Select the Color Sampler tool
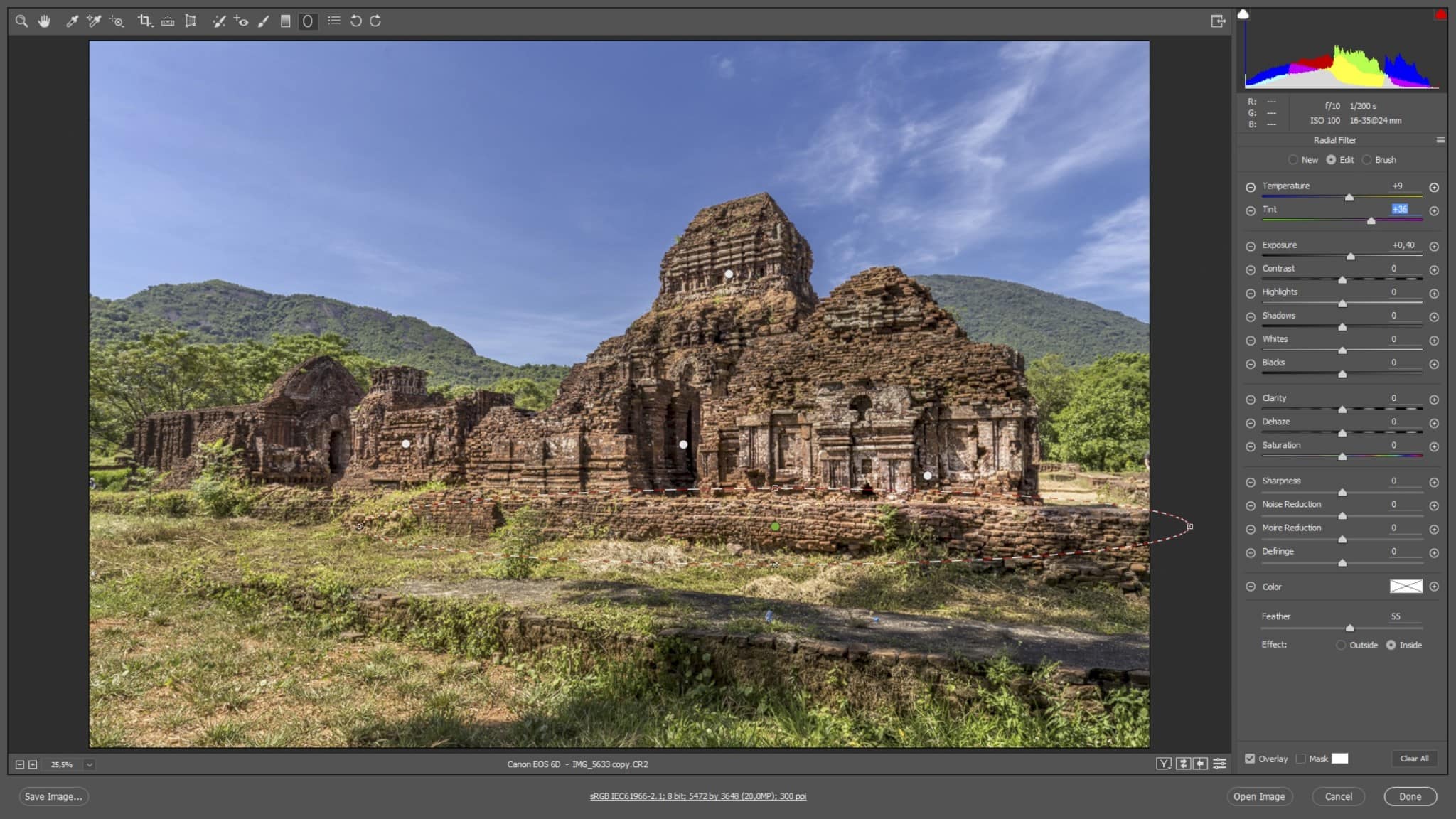This screenshot has width=1456, height=819. 94,21
